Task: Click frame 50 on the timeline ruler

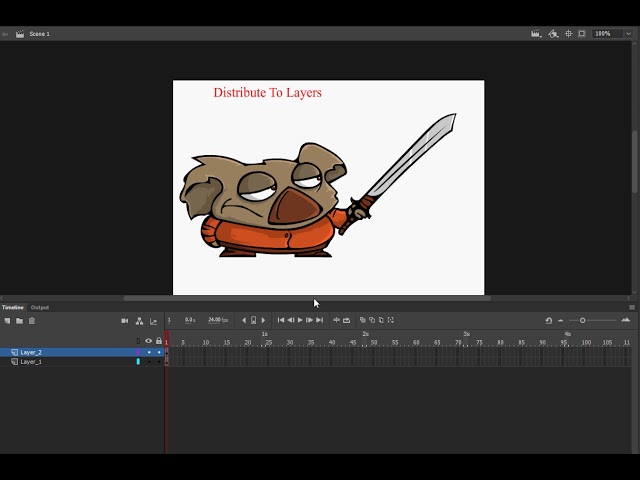Action: pos(373,342)
